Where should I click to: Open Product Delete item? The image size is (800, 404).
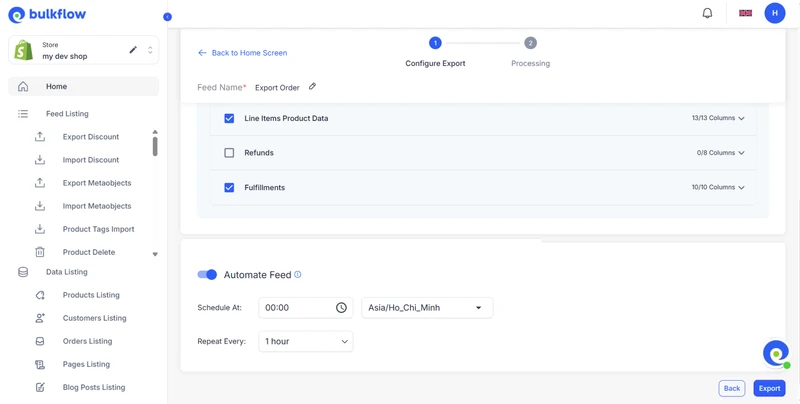89,252
